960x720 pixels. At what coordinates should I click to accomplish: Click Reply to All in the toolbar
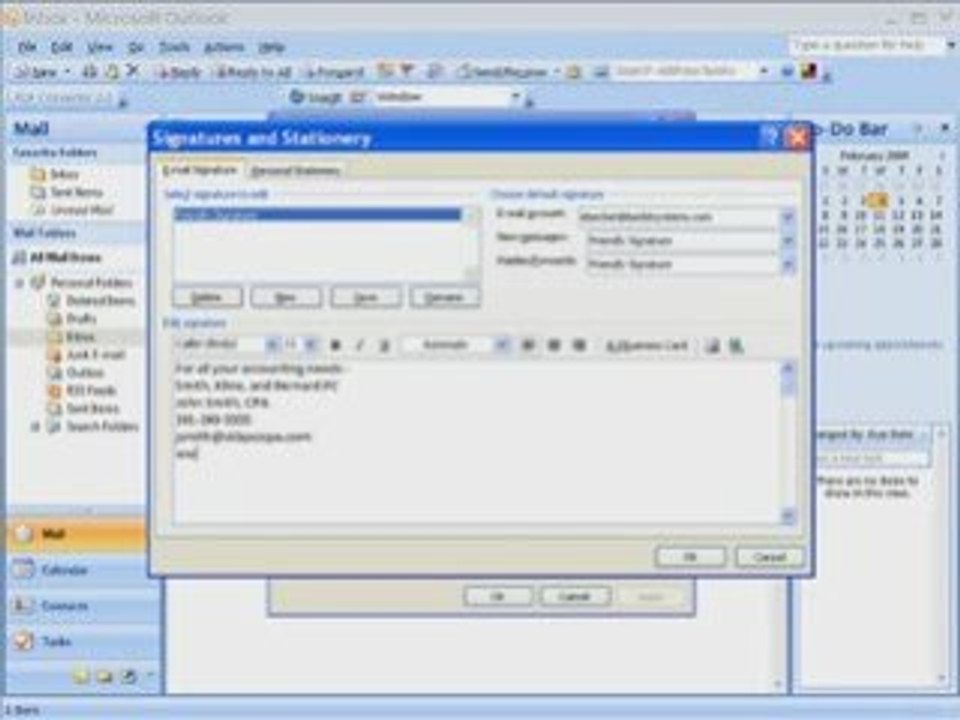253,72
